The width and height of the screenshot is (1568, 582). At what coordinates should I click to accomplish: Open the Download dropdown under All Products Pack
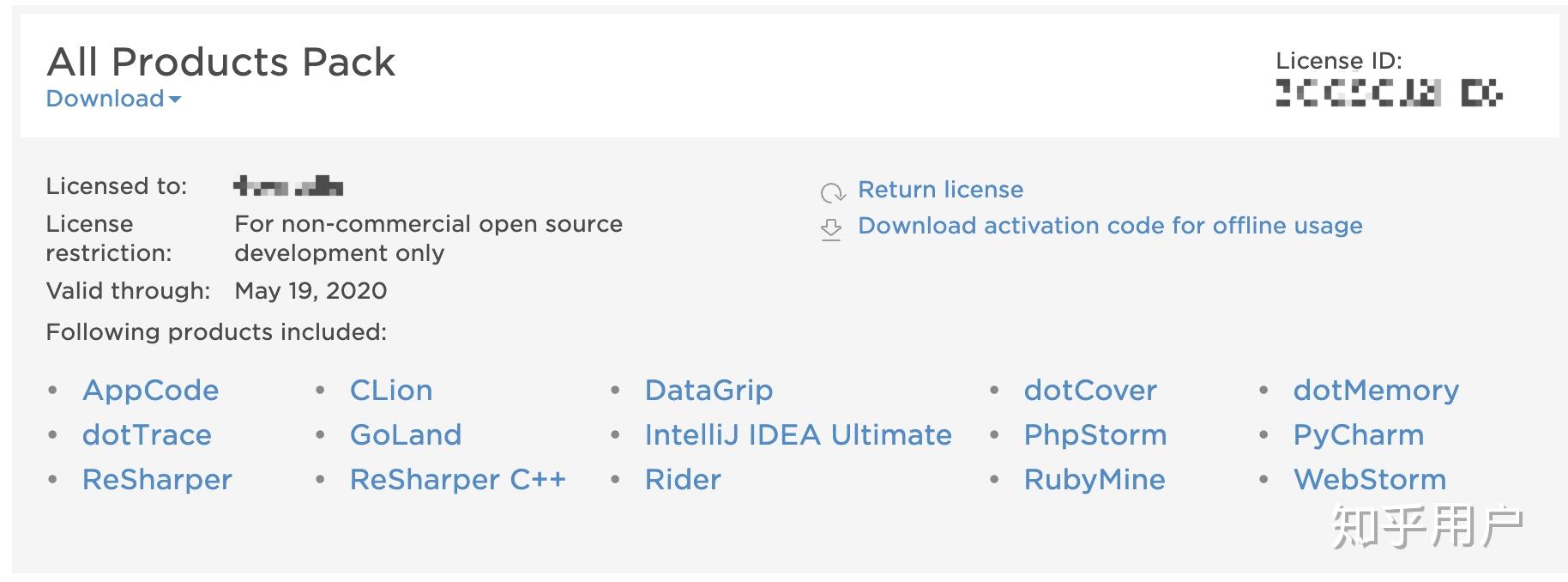point(113,99)
